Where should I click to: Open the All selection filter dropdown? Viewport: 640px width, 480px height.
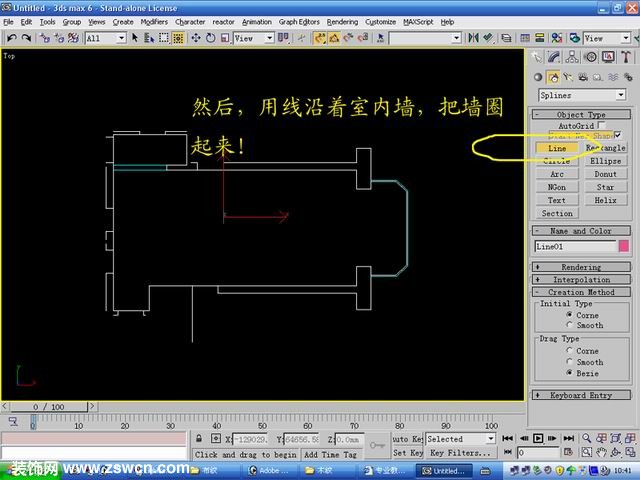tap(105, 38)
